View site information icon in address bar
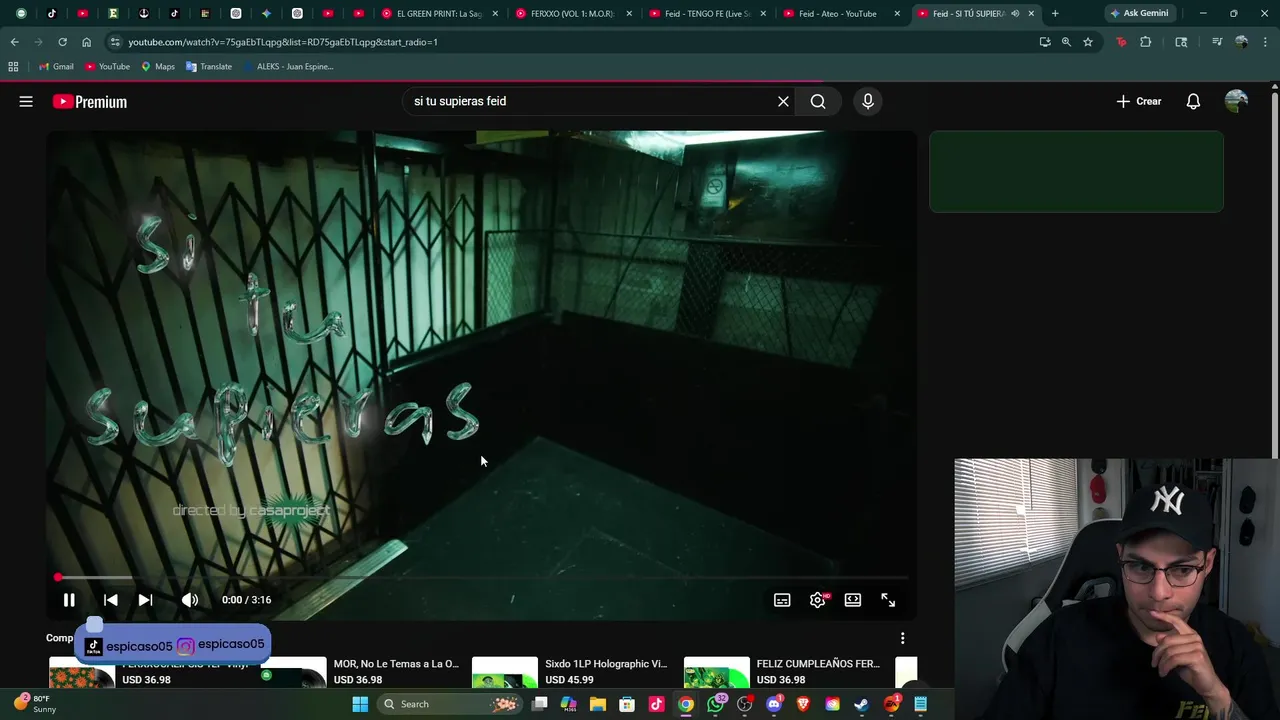The height and width of the screenshot is (720, 1280). point(115,42)
